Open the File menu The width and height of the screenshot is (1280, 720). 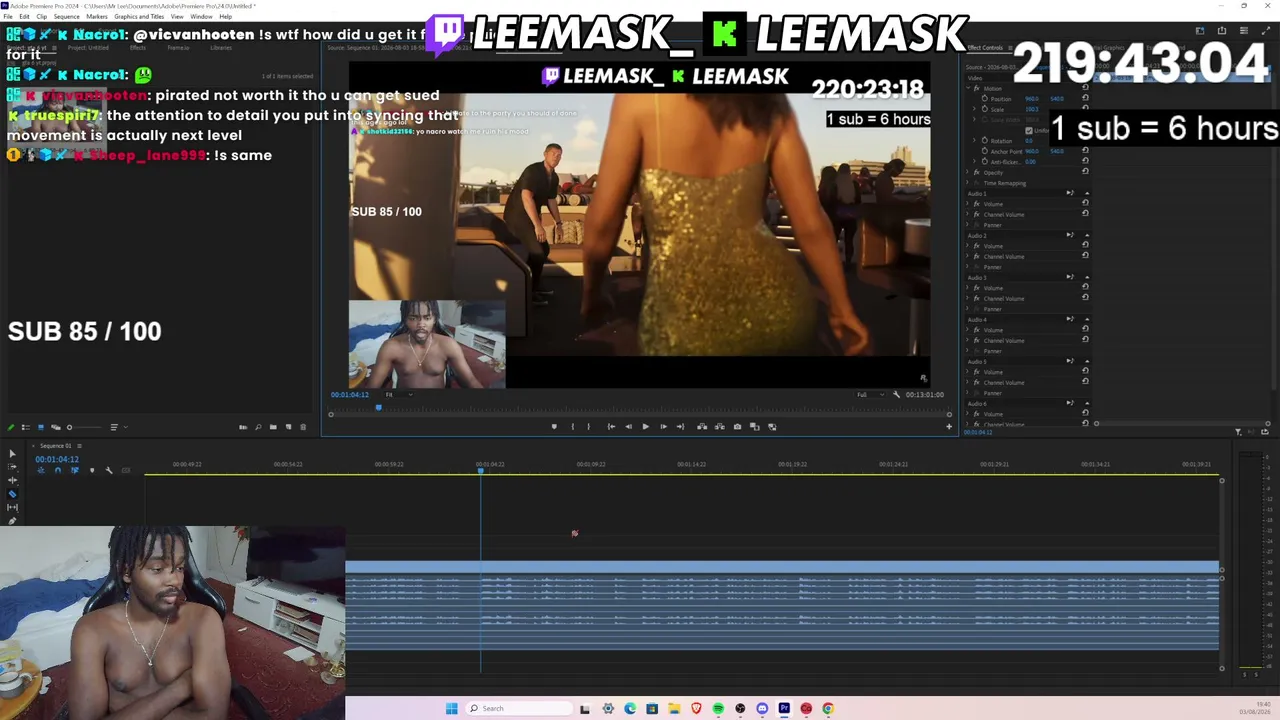tap(8, 17)
